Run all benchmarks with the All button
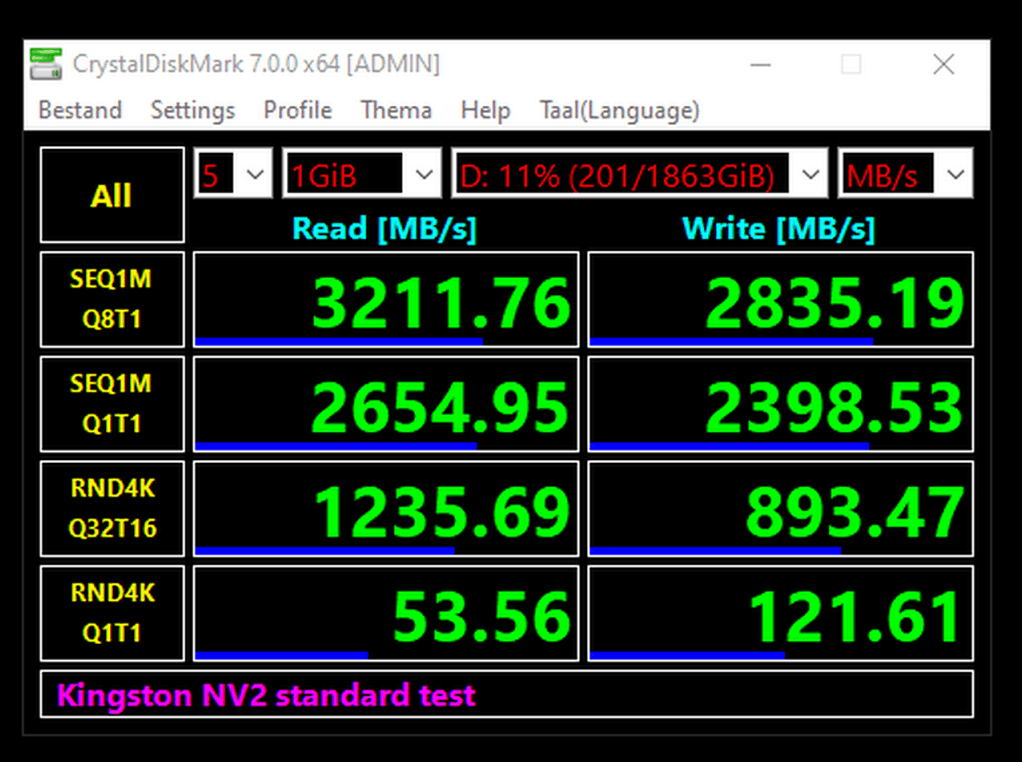The image size is (1022, 762). coord(112,195)
